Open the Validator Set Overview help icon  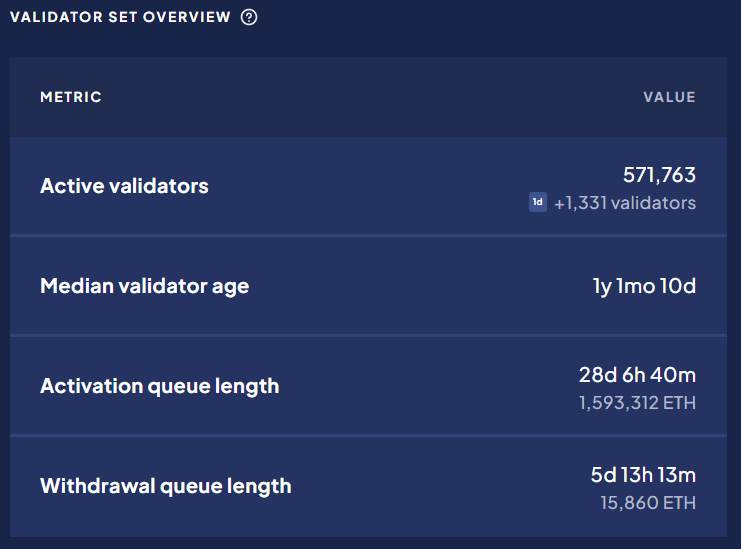[249, 17]
